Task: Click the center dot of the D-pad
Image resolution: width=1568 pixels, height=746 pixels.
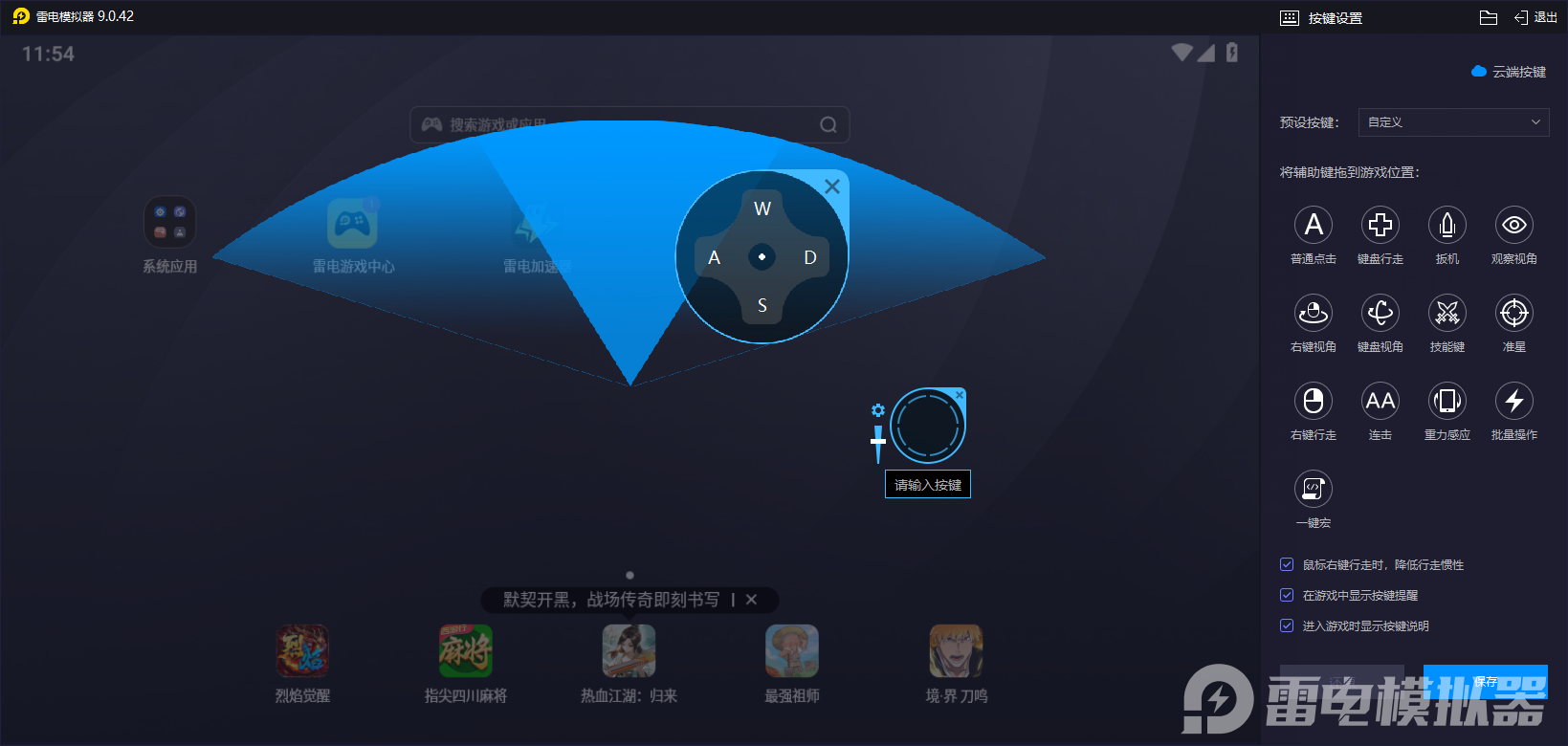Action: click(762, 257)
